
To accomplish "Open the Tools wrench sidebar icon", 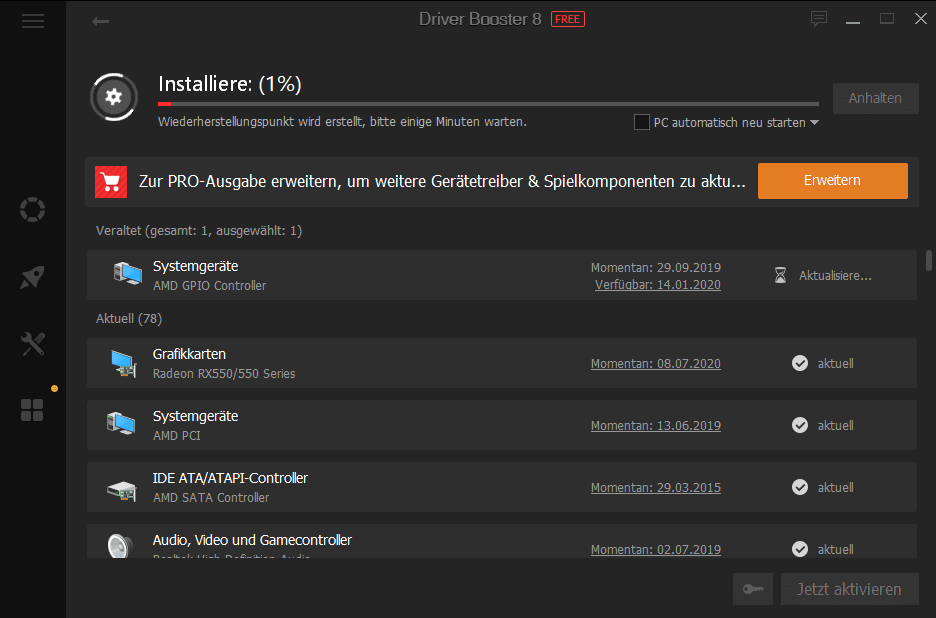I will [x=32, y=344].
